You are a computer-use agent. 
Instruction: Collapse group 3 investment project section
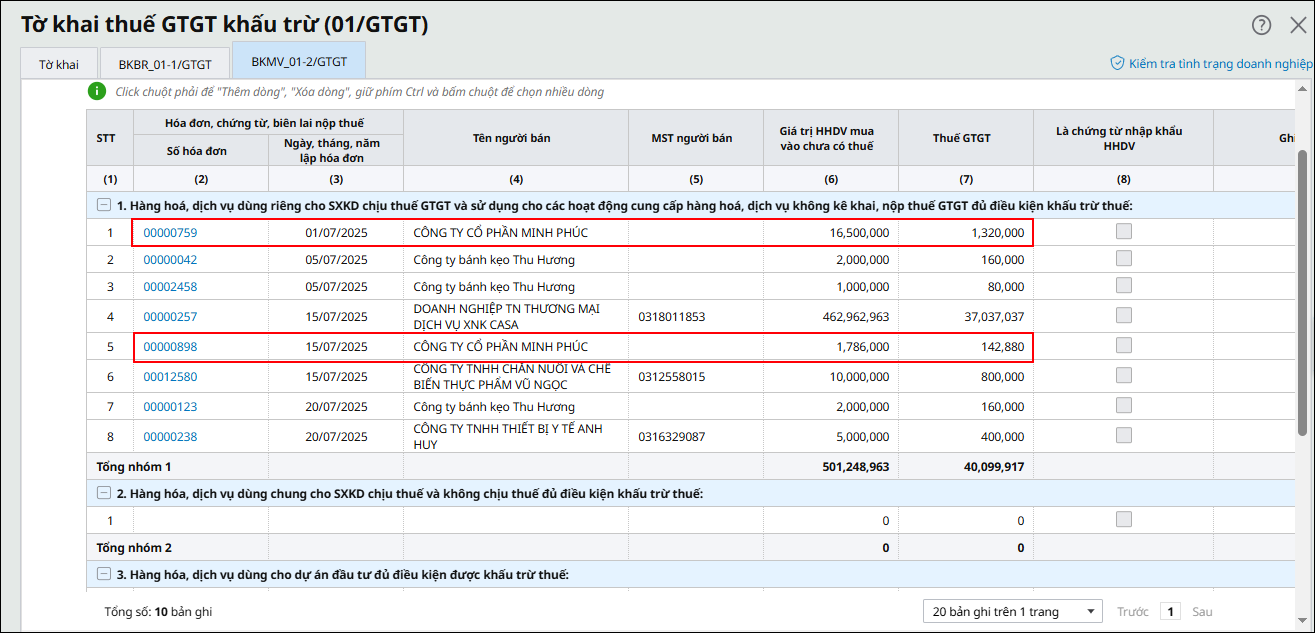103,574
